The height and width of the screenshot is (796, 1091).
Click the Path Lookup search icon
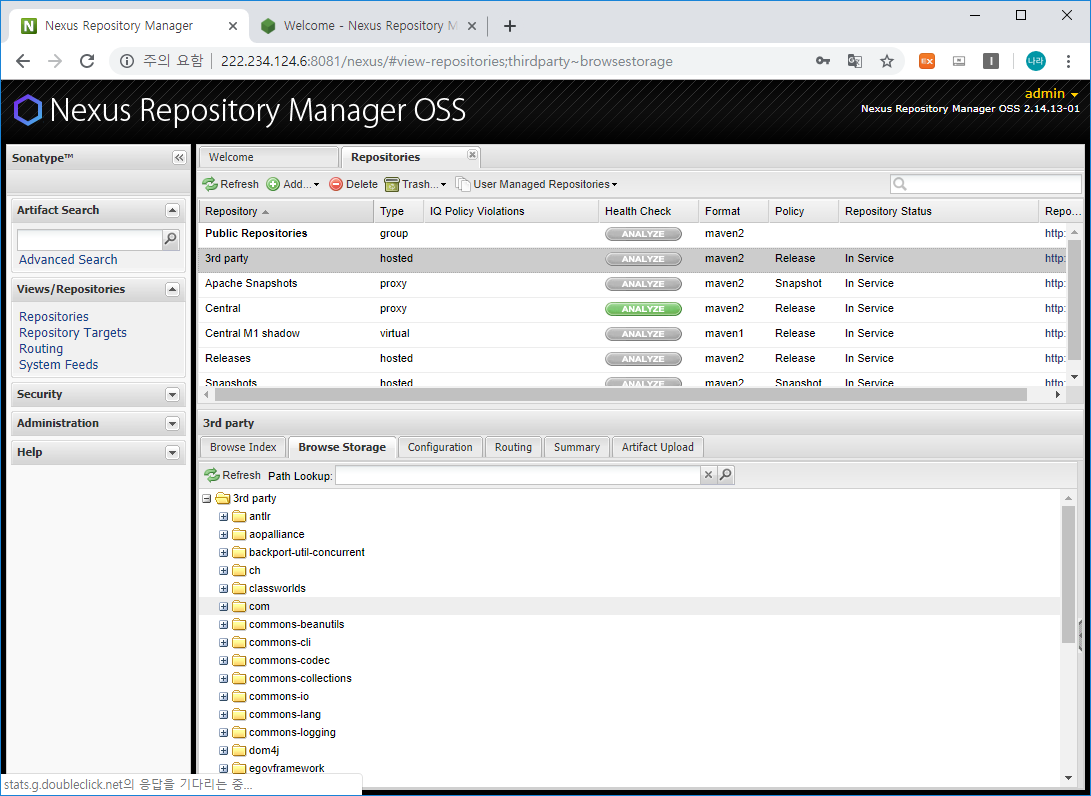(x=725, y=475)
